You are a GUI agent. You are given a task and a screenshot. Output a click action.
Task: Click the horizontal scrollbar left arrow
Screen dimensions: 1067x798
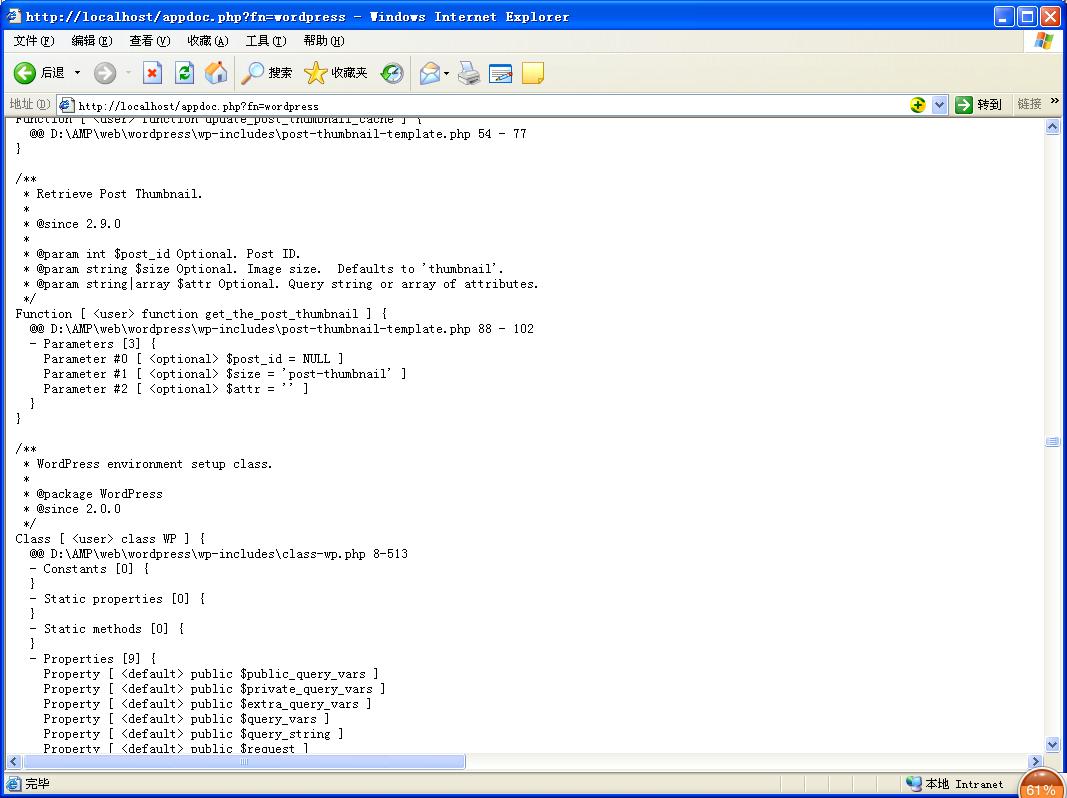click(x=14, y=761)
